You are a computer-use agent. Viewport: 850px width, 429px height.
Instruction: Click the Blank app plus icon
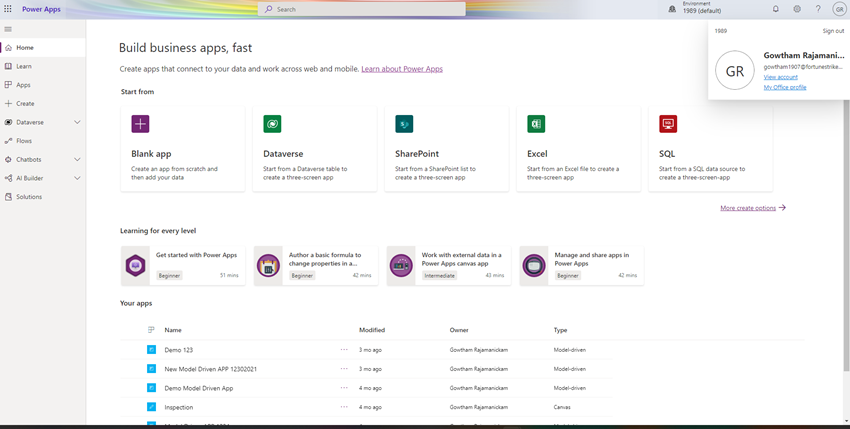(x=140, y=124)
